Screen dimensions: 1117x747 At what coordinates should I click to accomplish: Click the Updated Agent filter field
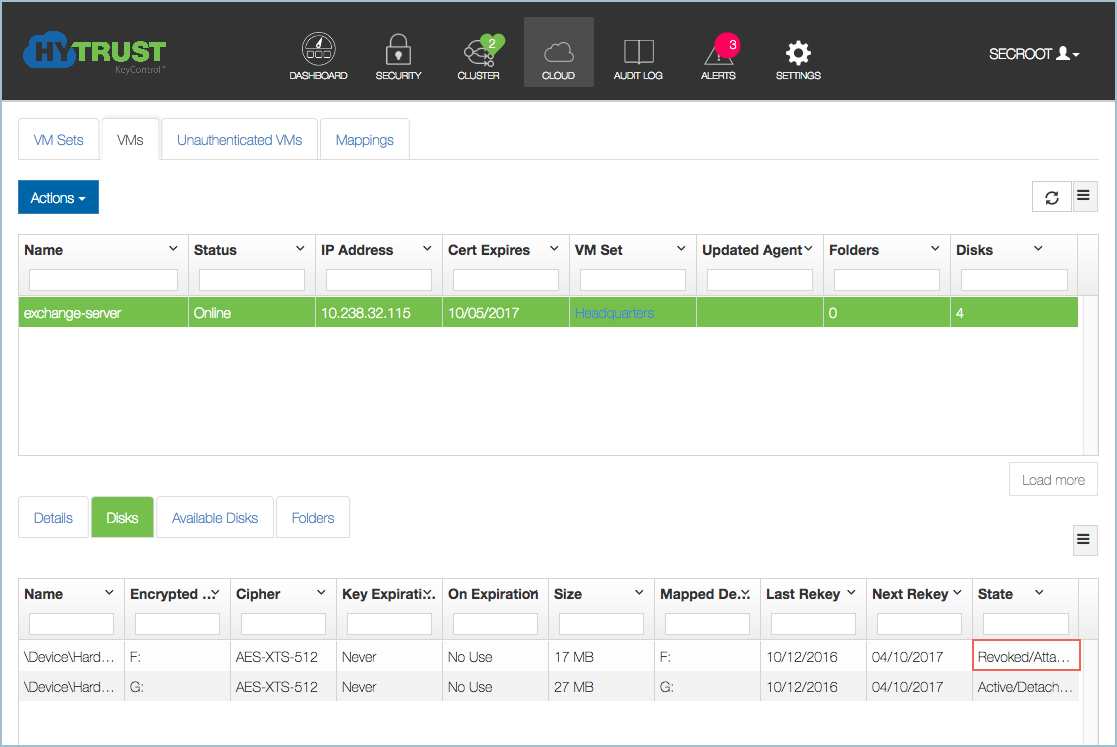[x=759, y=280]
